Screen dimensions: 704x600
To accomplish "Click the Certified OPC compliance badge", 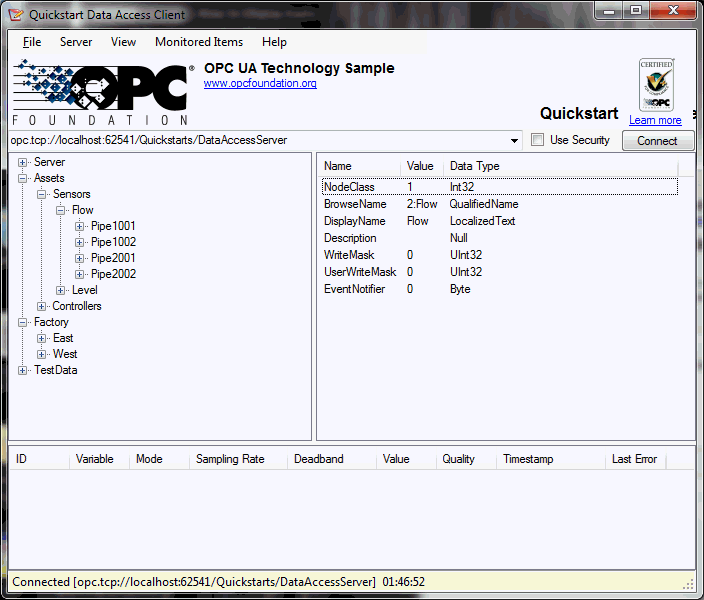I will [x=656, y=84].
